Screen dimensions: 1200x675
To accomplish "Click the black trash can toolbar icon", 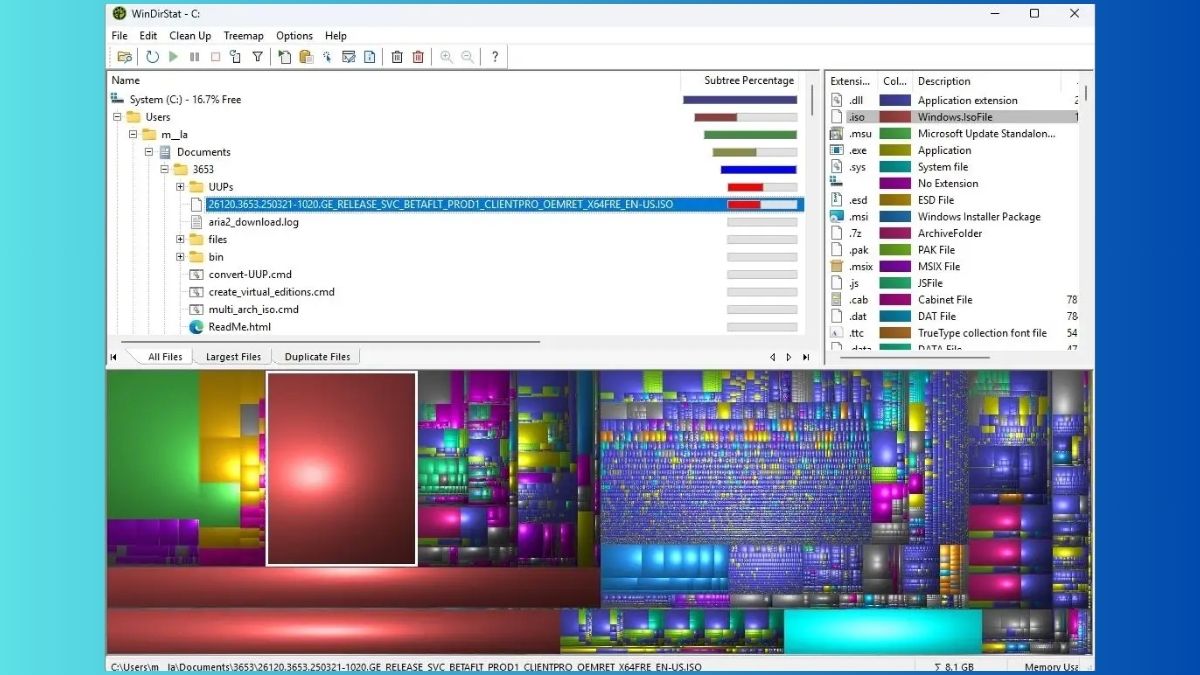I will click(397, 57).
